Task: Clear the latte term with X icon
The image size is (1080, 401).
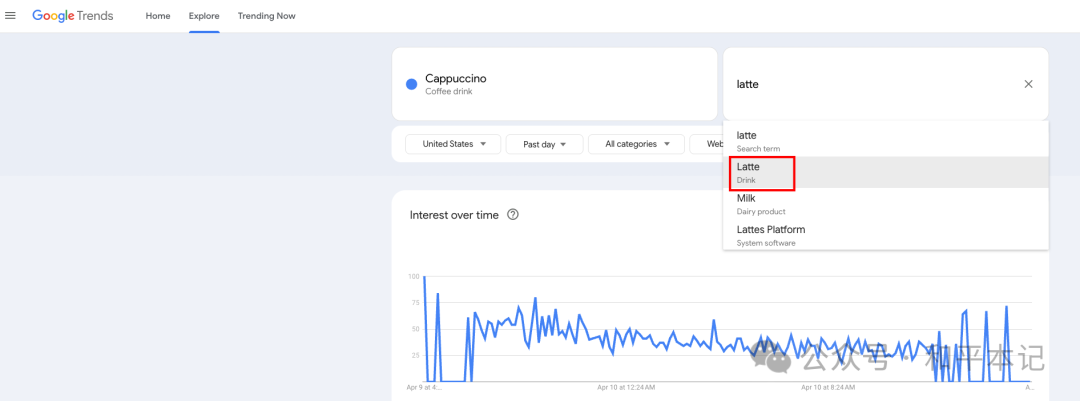Action: 1028,84
